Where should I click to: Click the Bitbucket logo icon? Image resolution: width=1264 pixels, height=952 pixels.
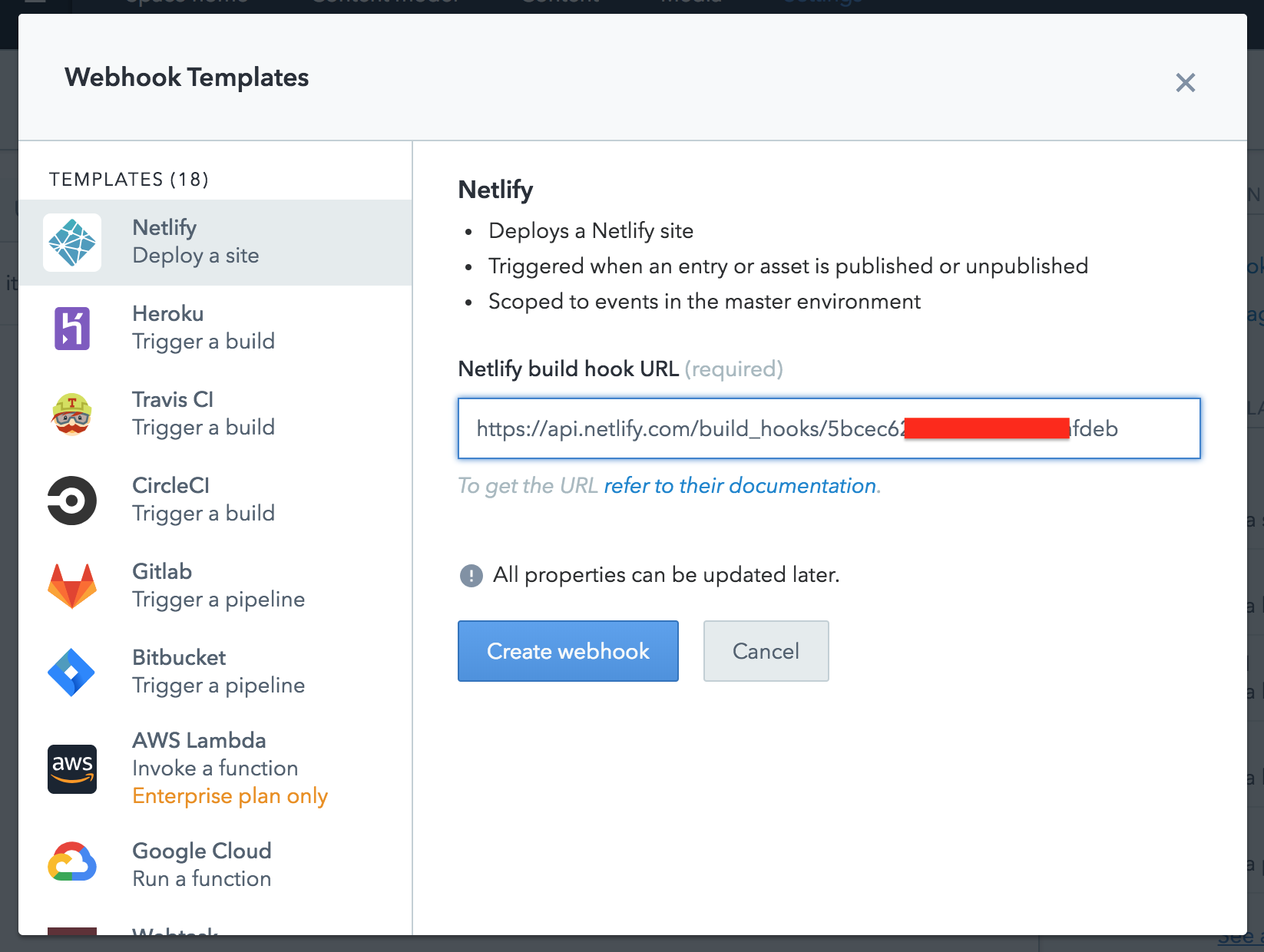(72, 673)
